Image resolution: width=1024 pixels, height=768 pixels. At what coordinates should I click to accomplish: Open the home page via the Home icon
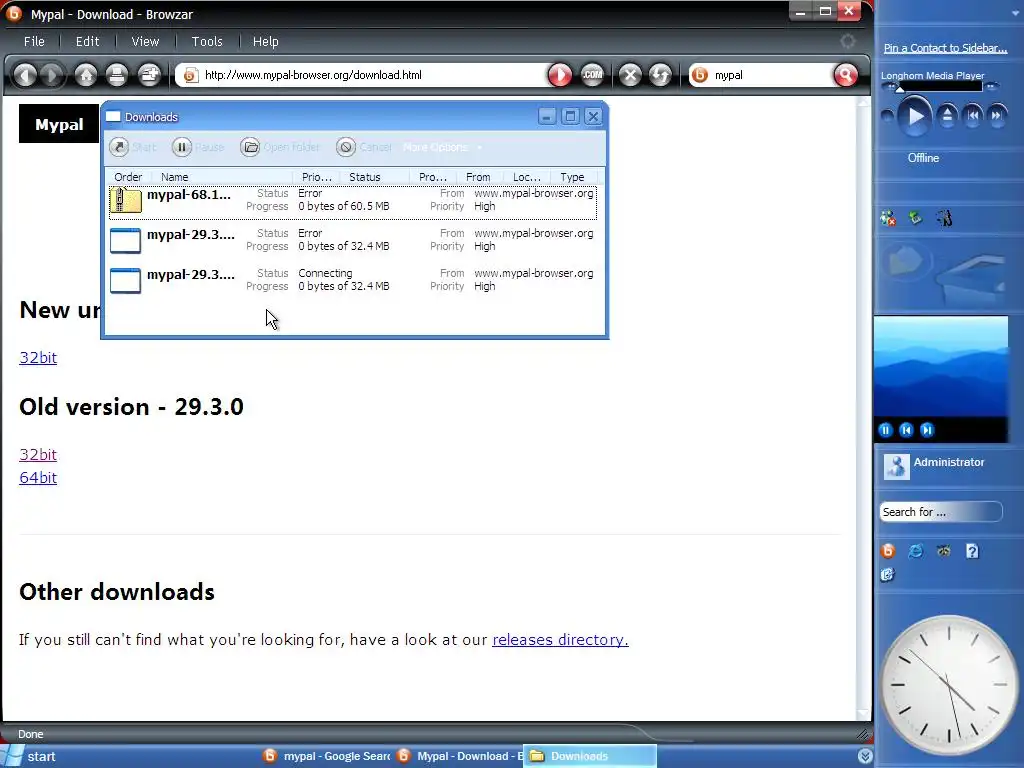86,75
